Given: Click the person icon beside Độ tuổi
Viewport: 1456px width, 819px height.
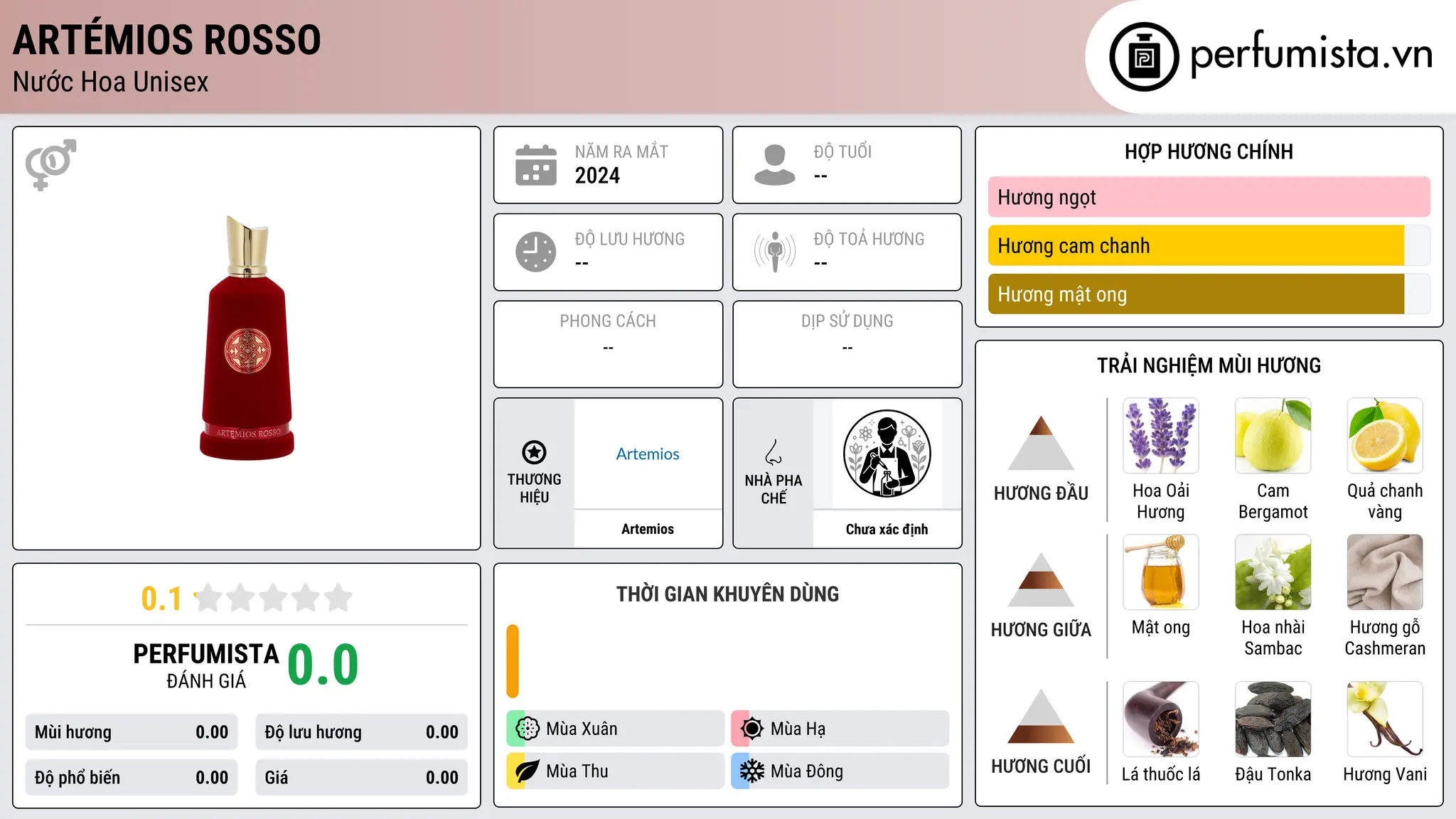Looking at the screenshot, I should tap(775, 165).
